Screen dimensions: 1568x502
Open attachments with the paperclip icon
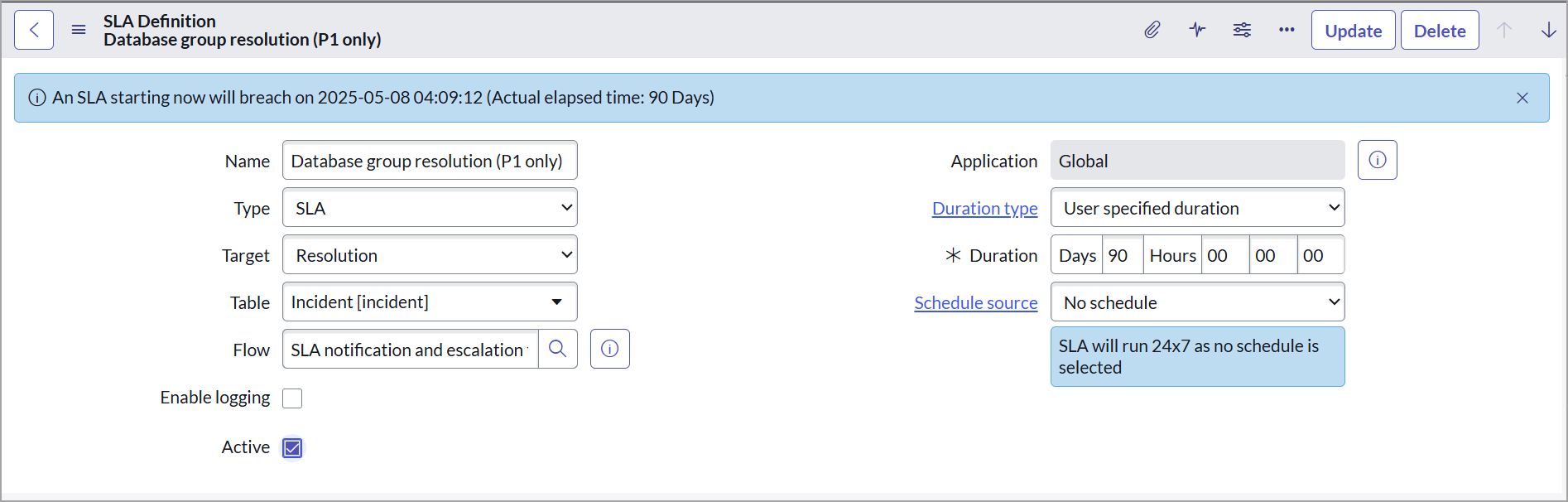pos(1152,30)
